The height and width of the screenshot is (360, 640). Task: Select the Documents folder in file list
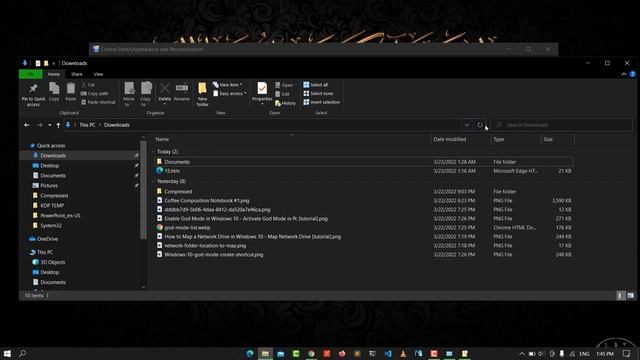(x=363, y=162)
